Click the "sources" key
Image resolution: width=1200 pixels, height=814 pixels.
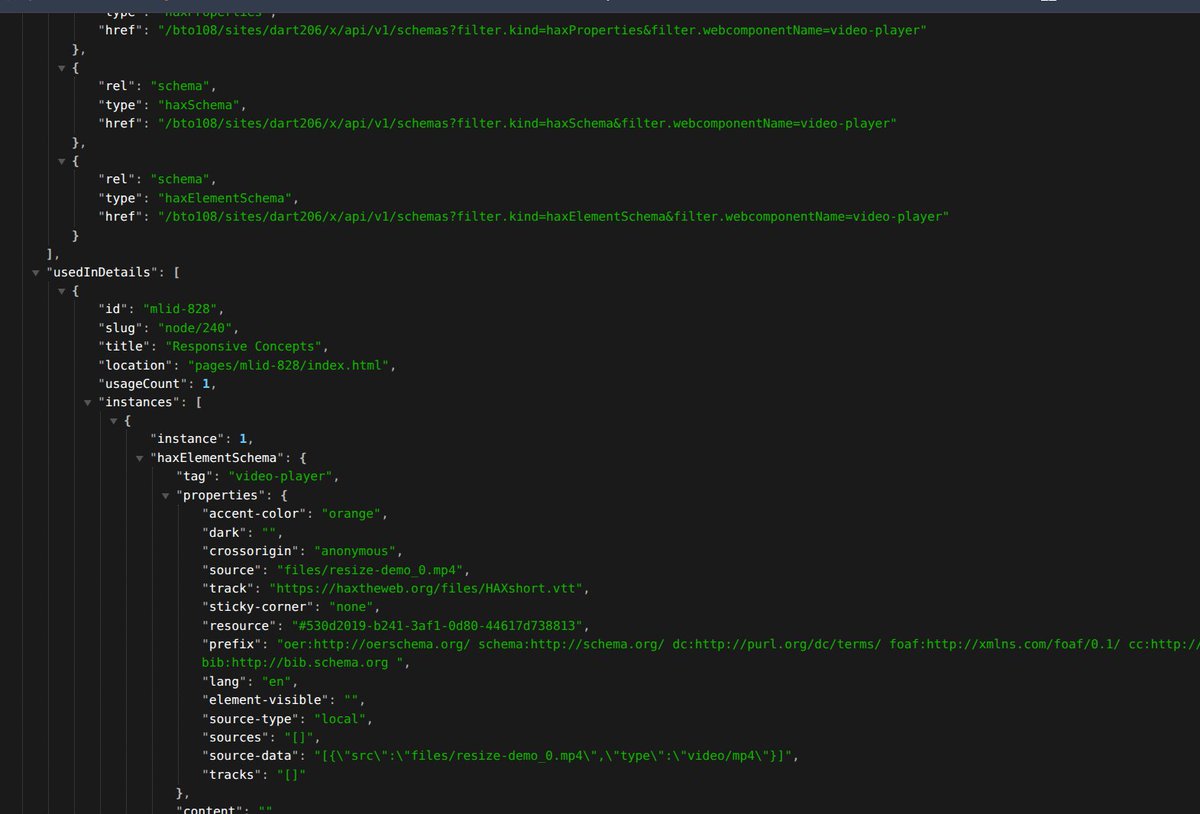tap(235, 737)
